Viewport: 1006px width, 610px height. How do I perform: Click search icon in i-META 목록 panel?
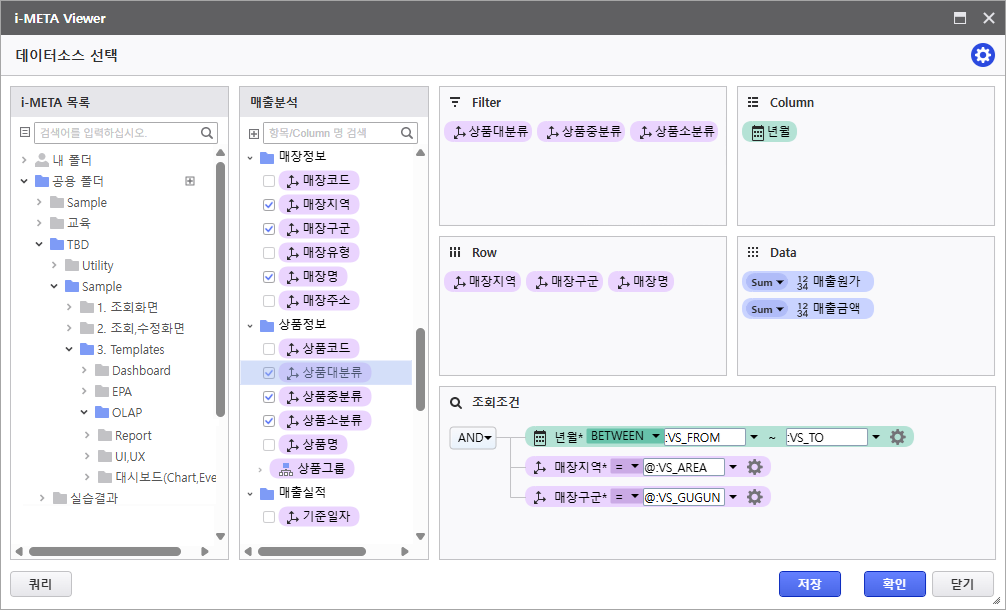[x=208, y=133]
